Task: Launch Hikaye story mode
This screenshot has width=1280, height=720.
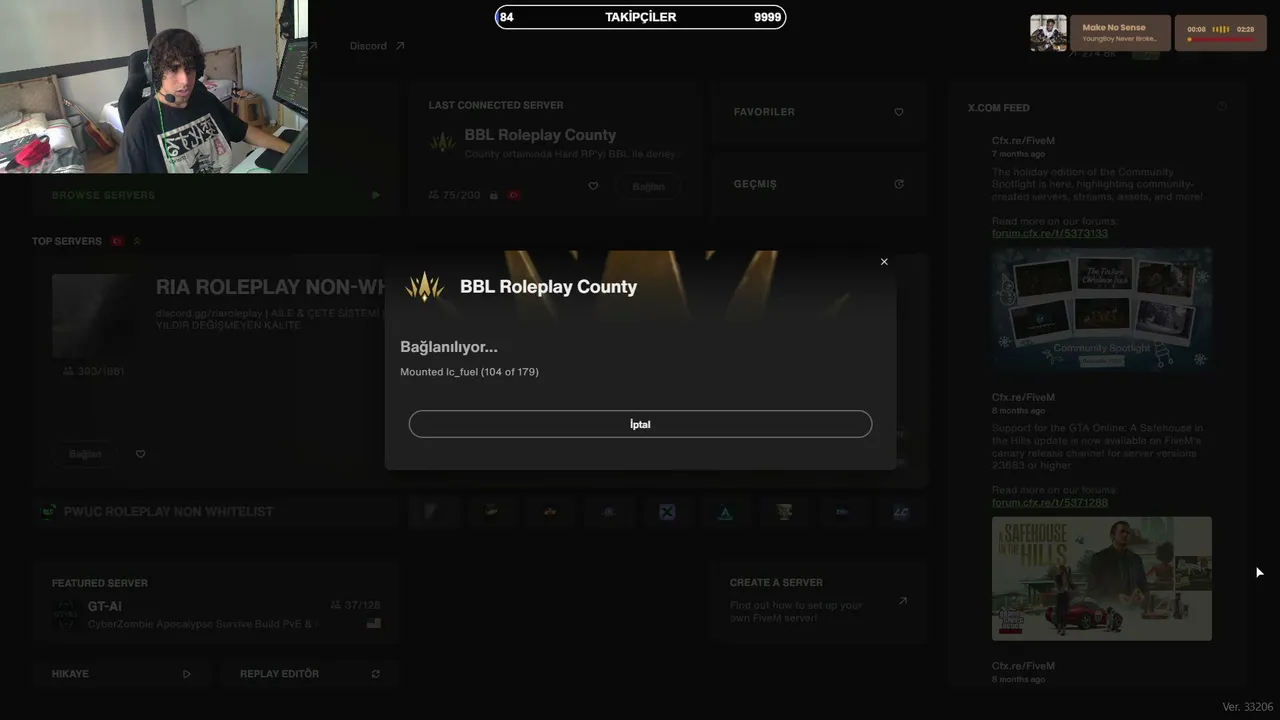Action: 122,674
